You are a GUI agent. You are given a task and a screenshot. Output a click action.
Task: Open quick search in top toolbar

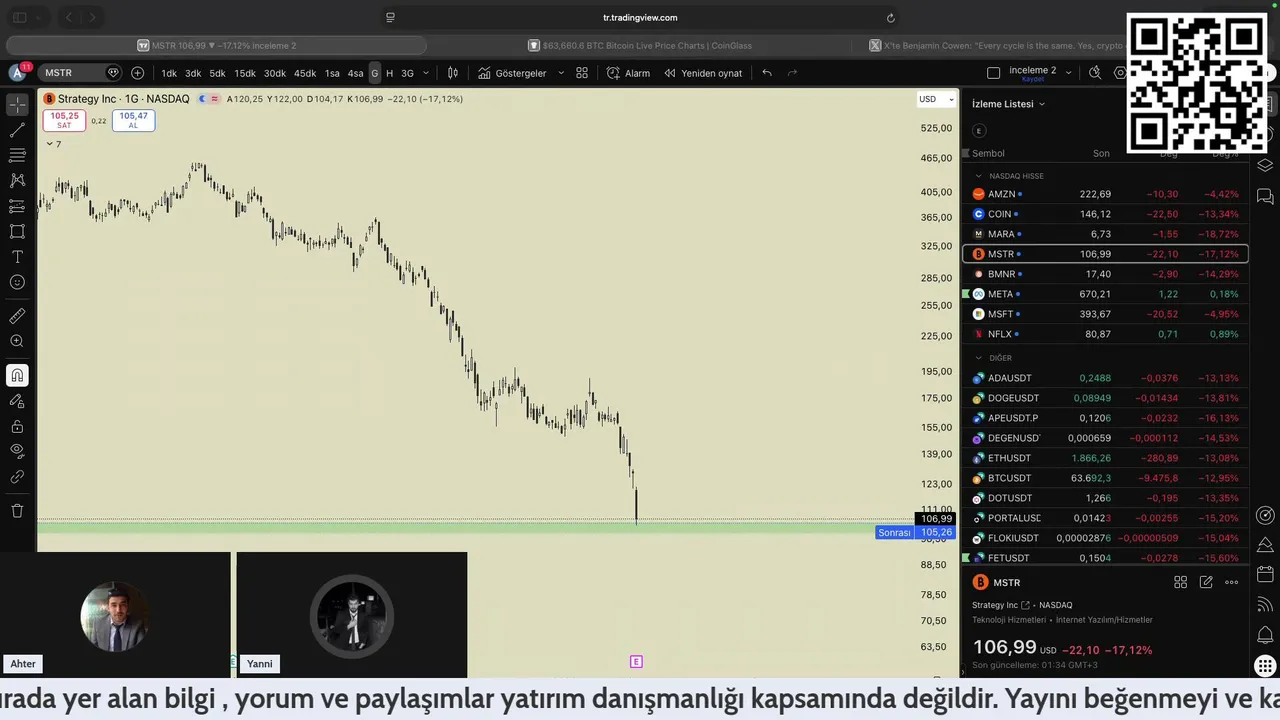tap(1095, 73)
